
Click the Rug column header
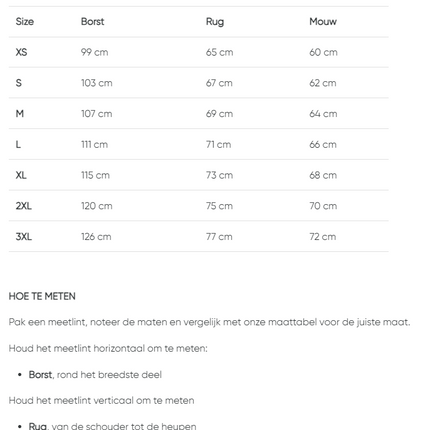click(215, 22)
